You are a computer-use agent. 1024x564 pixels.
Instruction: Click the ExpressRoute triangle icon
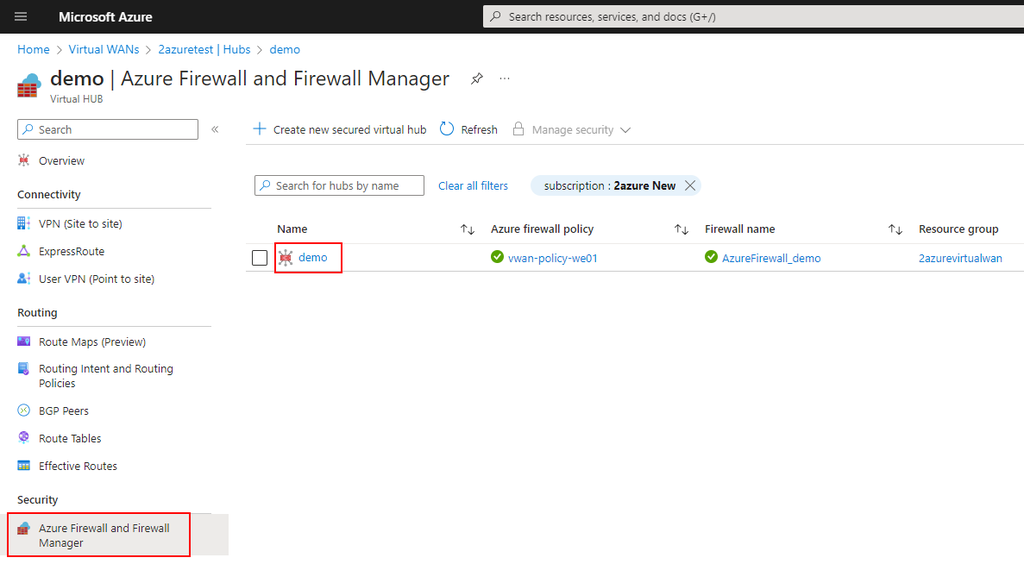(x=24, y=251)
